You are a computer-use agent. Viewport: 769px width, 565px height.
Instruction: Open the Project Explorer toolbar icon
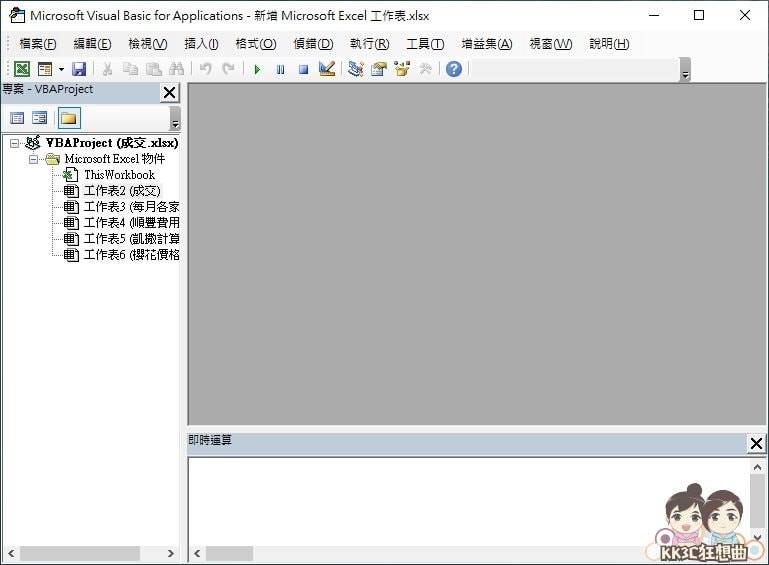356,69
